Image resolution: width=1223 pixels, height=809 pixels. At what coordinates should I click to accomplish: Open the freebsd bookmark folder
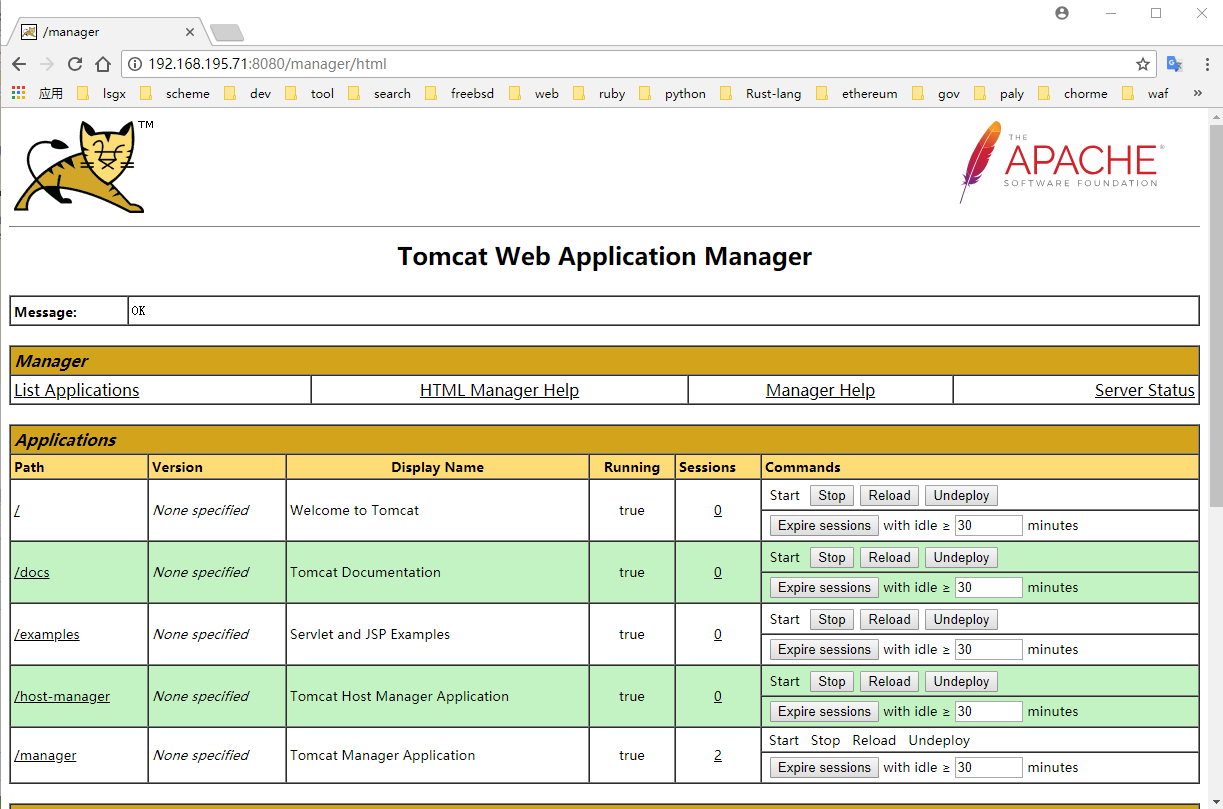point(460,93)
